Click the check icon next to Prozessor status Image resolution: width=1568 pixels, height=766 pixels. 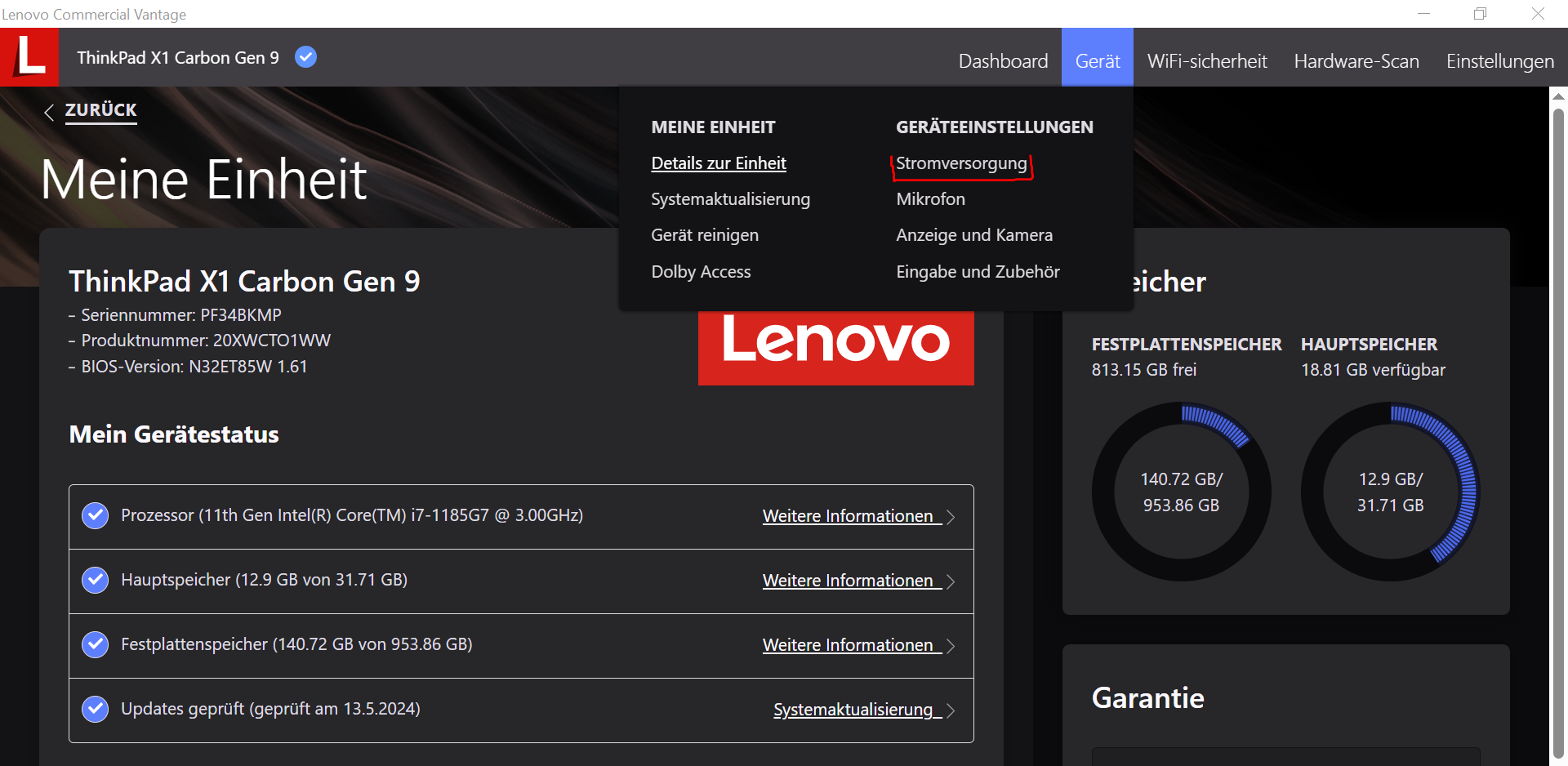95,515
